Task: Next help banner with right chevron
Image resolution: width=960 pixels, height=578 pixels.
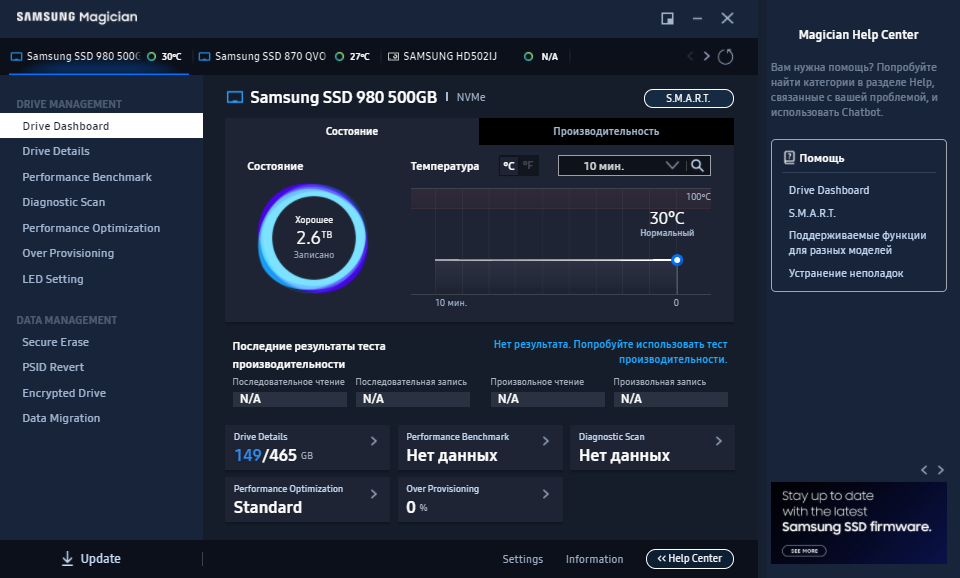Action: pyautogui.click(x=941, y=470)
